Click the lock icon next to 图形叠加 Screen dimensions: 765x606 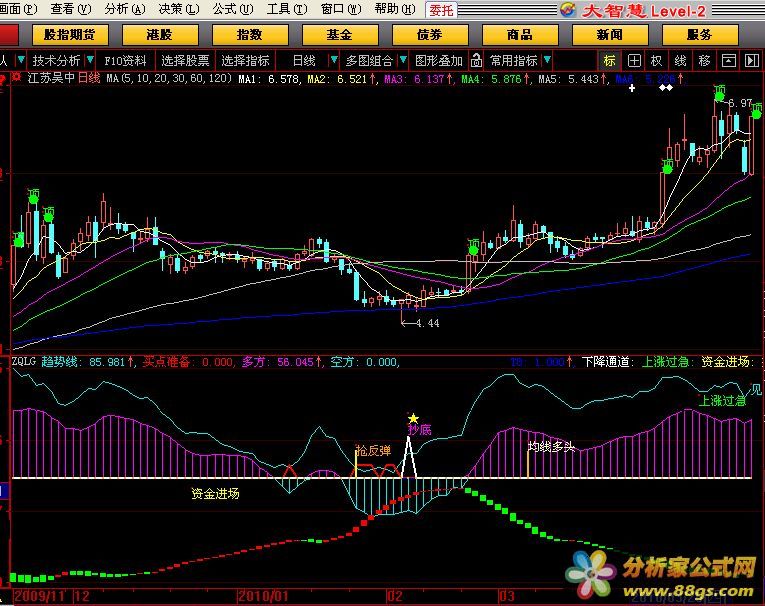point(477,60)
